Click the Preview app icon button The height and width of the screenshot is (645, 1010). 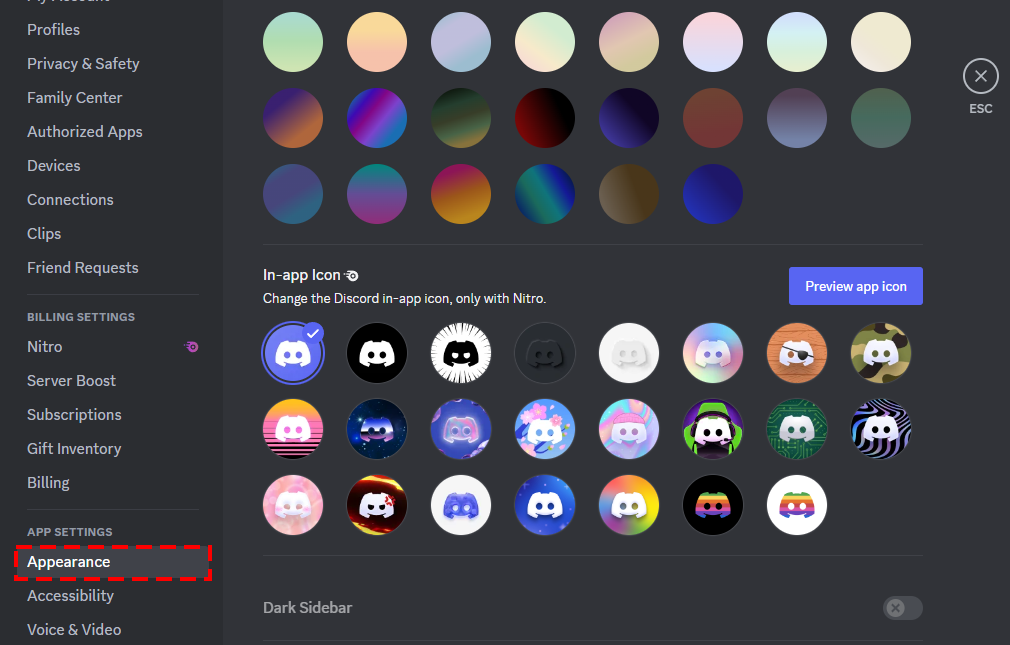pyautogui.click(x=855, y=286)
